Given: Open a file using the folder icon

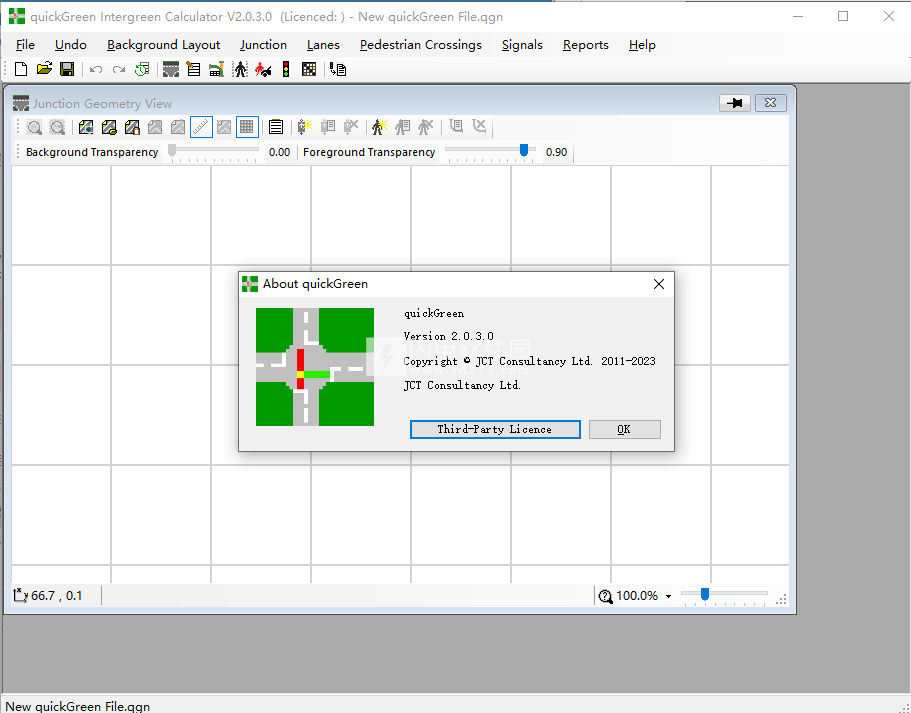Looking at the screenshot, I should 44,69.
